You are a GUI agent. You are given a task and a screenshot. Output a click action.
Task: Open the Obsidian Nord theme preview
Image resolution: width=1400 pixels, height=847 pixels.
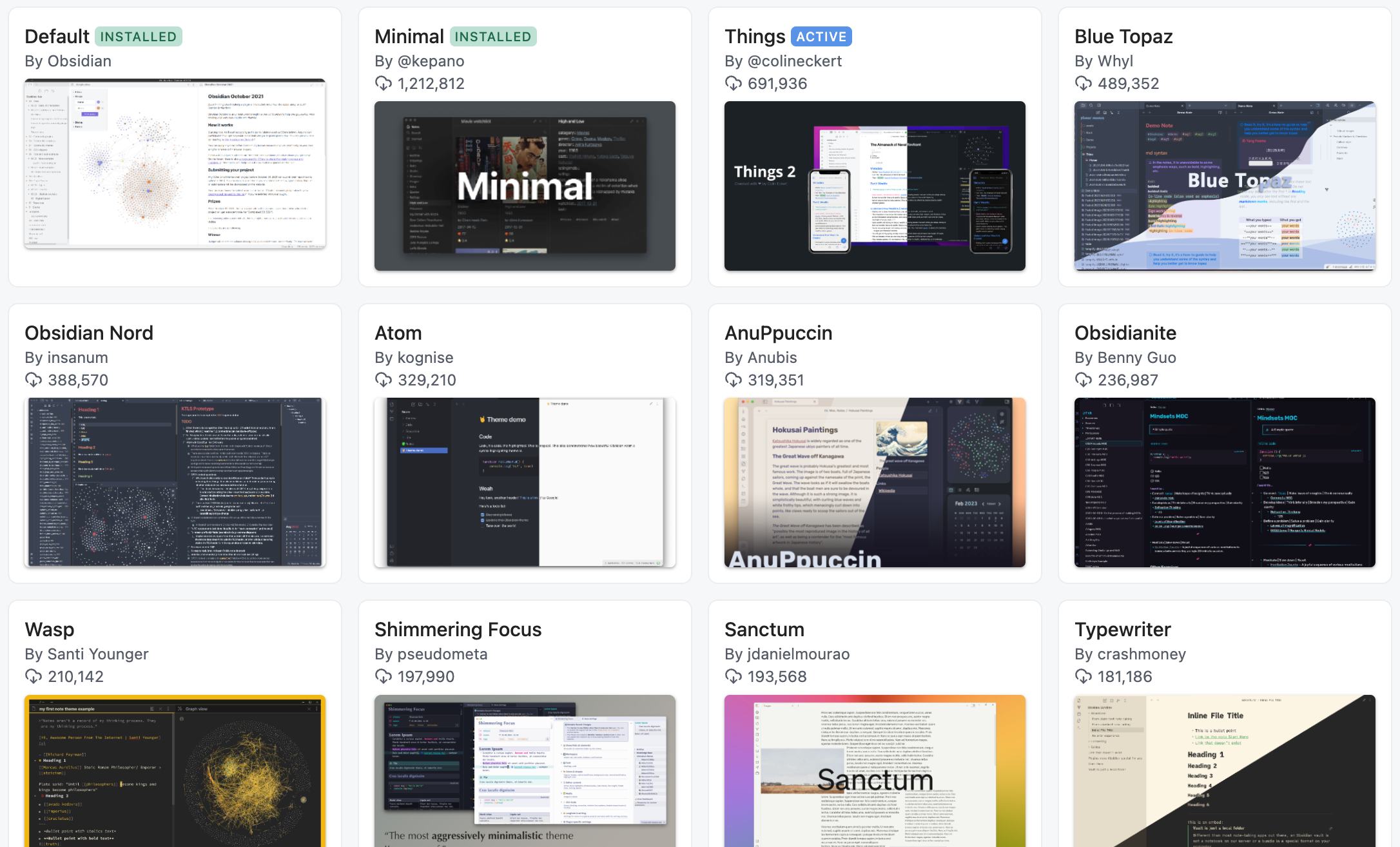(x=175, y=482)
